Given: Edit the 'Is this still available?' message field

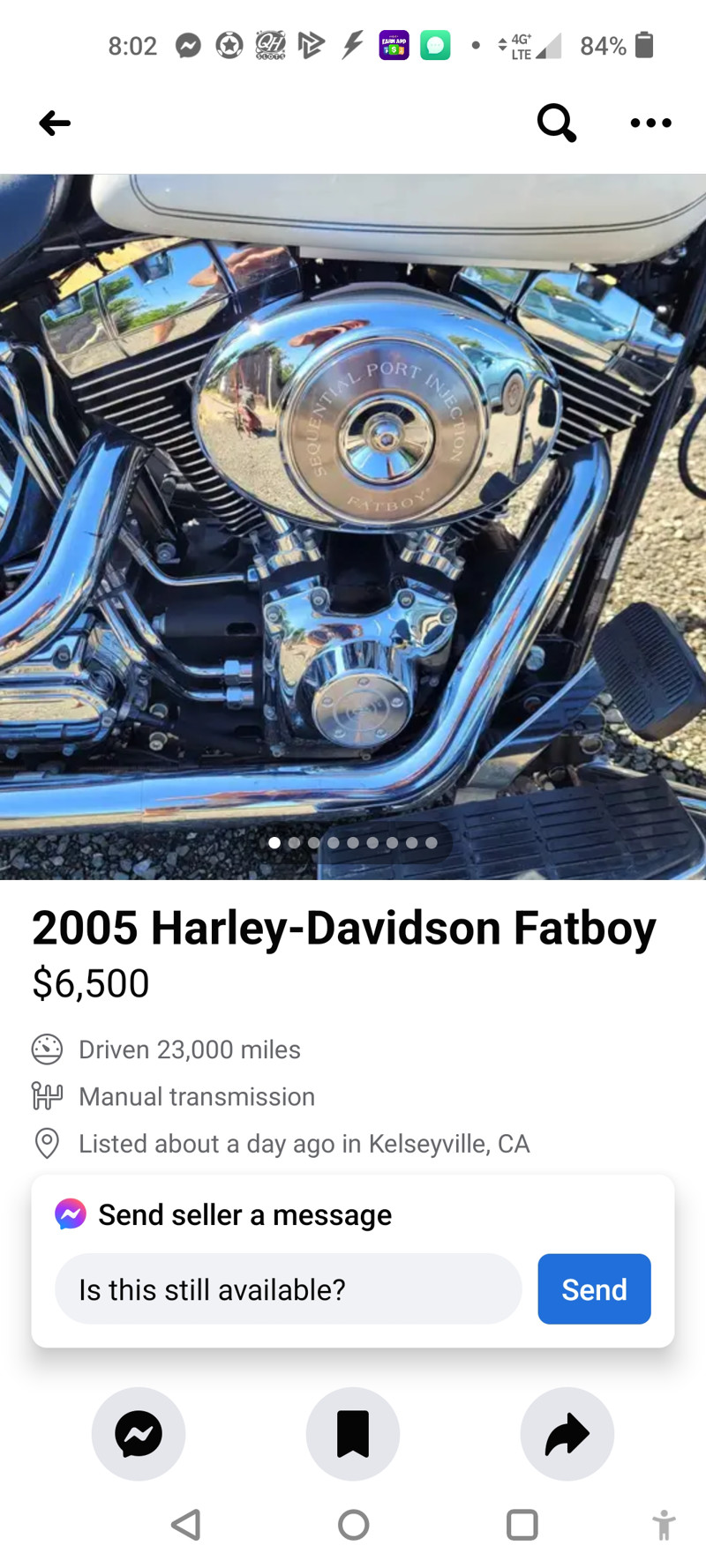Looking at the screenshot, I should click(x=289, y=1288).
